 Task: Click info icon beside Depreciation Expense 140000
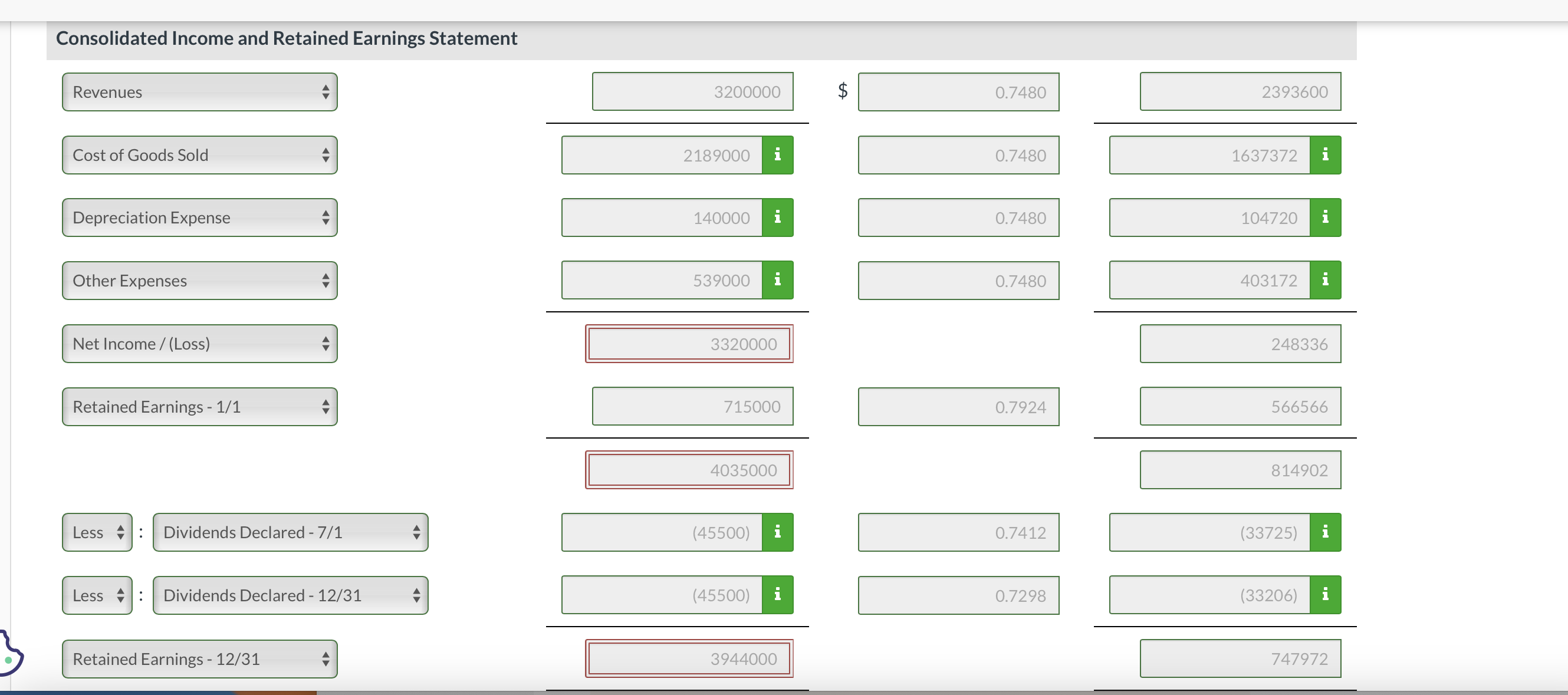tap(777, 218)
